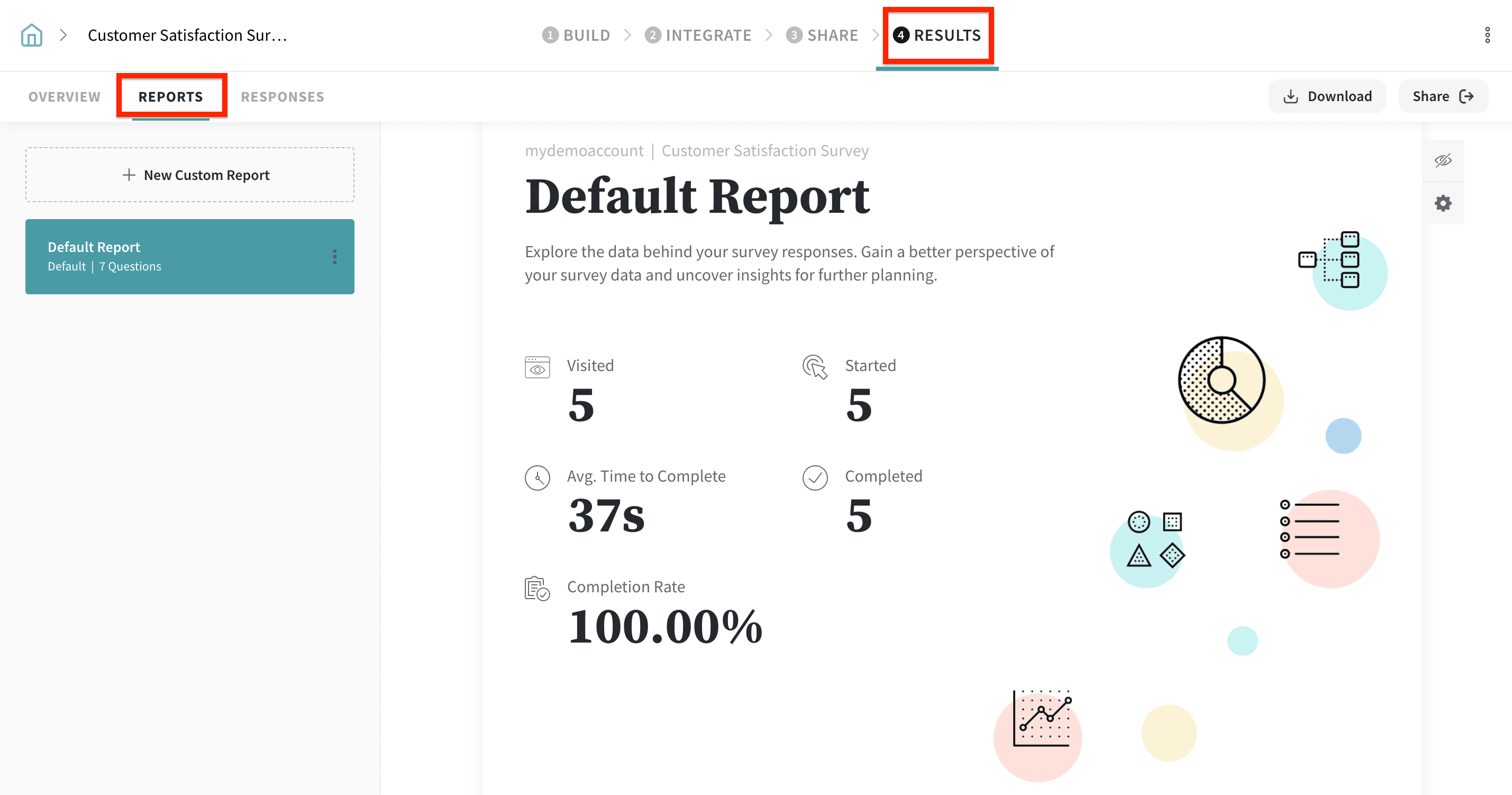Click the Visited eye-window icon
Image resolution: width=1512 pixels, height=795 pixels.
pos(537,367)
